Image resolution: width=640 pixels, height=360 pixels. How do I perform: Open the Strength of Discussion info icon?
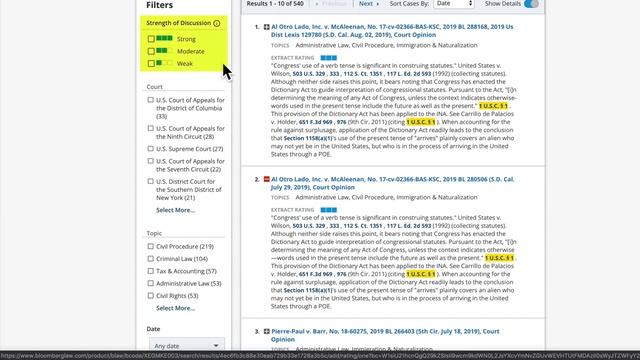point(217,23)
